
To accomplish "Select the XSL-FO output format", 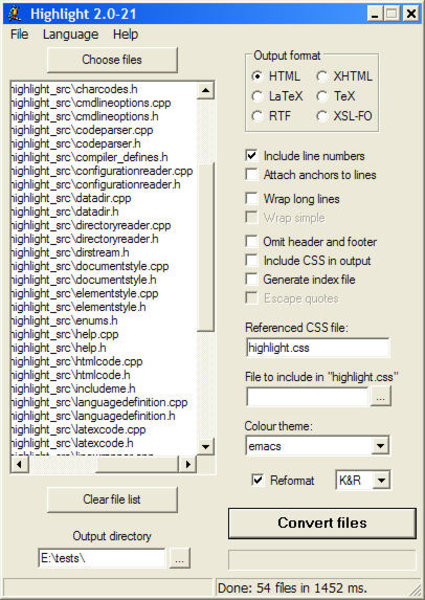I will coord(344,116).
